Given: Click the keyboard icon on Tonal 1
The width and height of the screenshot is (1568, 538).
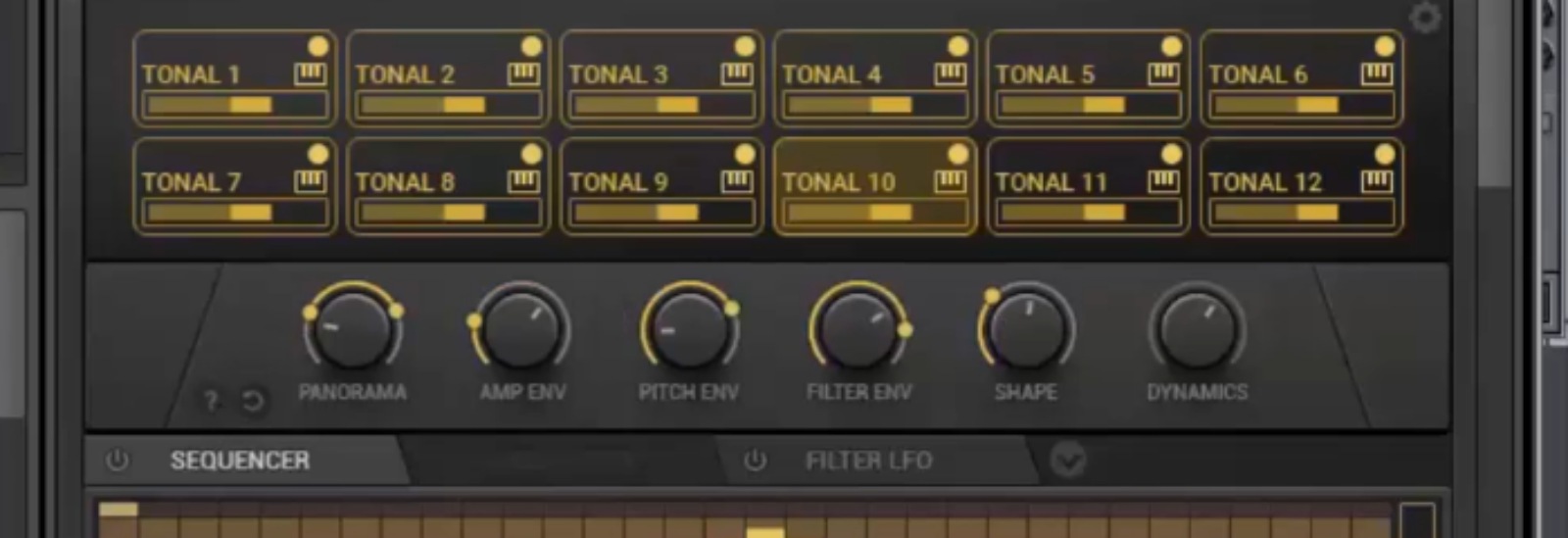Looking at the screenshot, I should click(x=310, y=74).
